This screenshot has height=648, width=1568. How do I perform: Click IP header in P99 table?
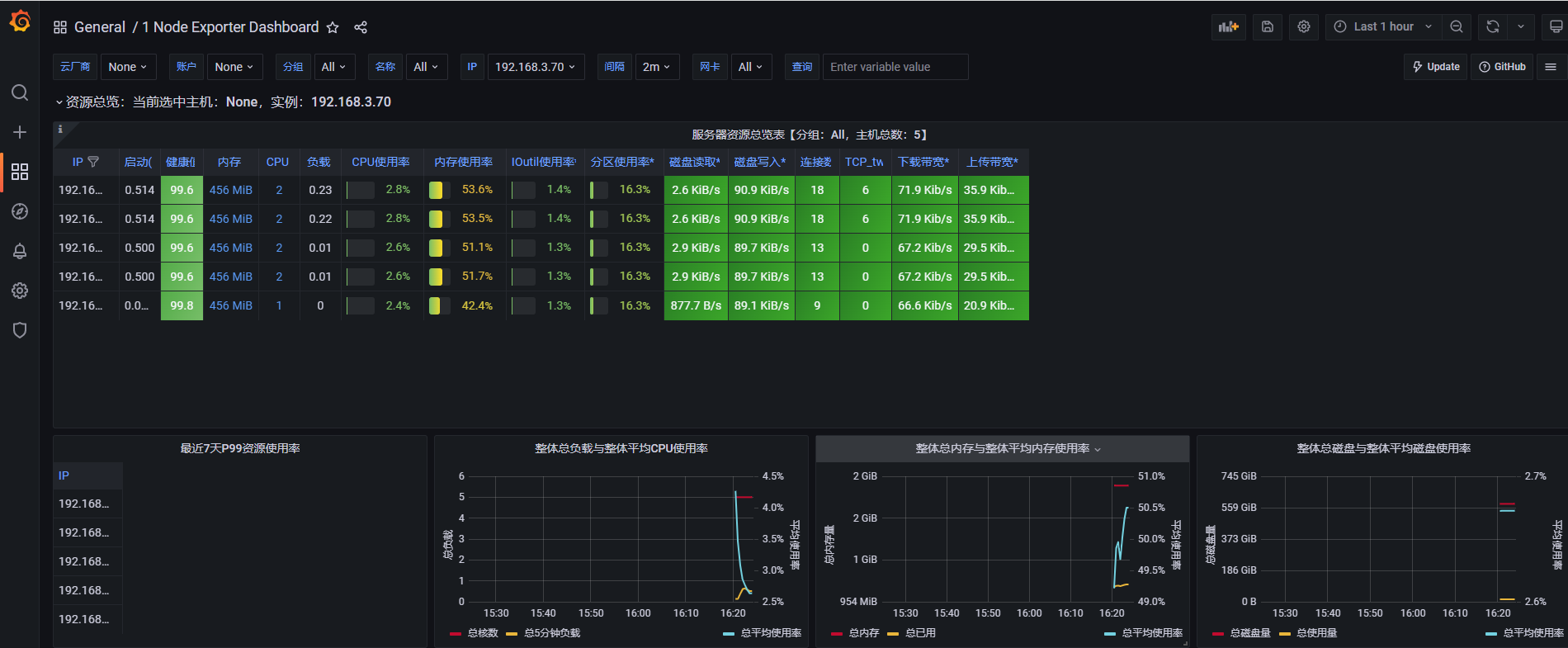click(64, 475)
